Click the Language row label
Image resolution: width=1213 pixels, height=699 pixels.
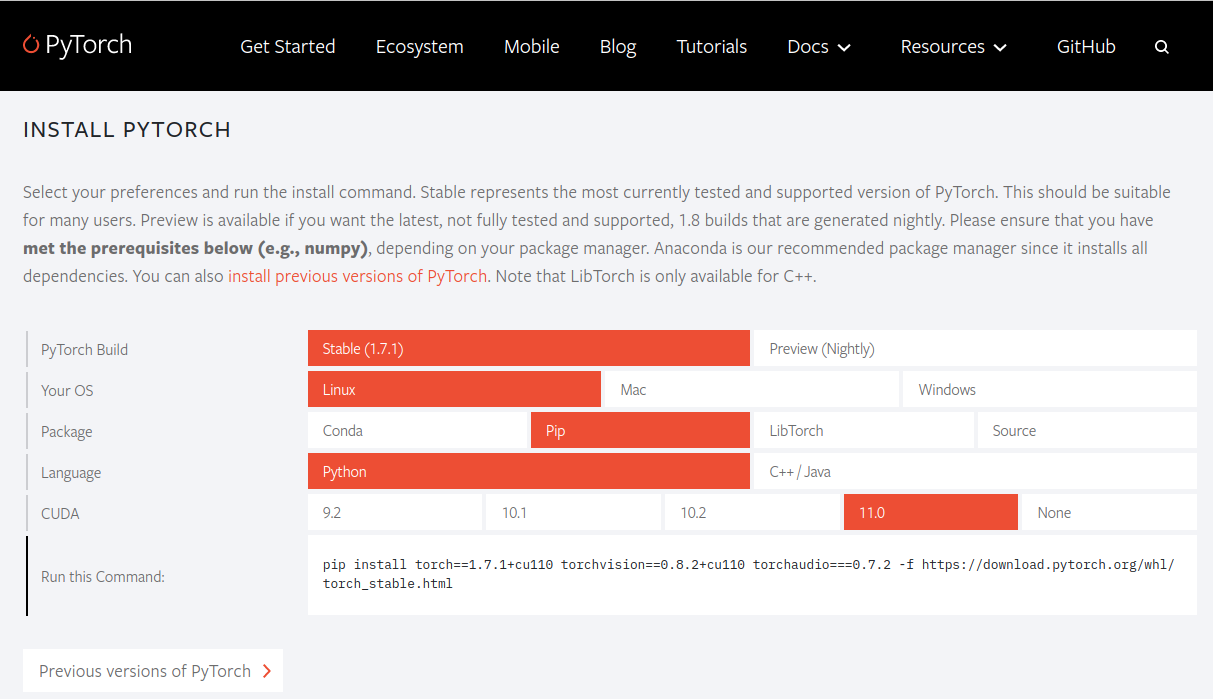click(x=71, y=473)
